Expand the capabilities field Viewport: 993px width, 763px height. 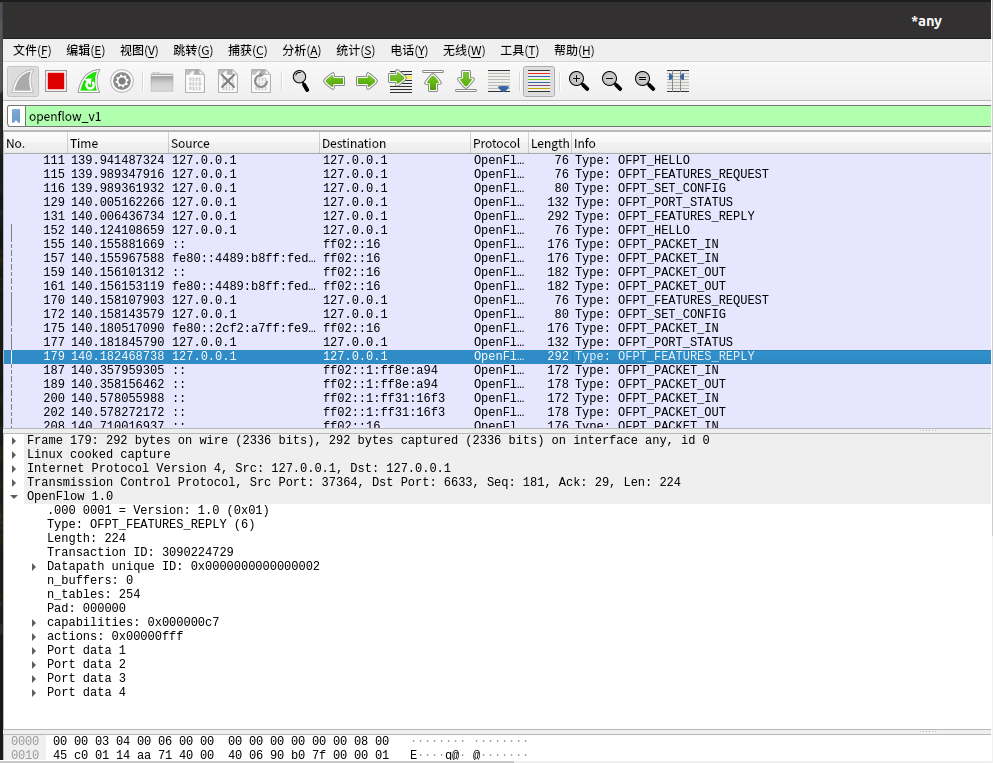35,622
